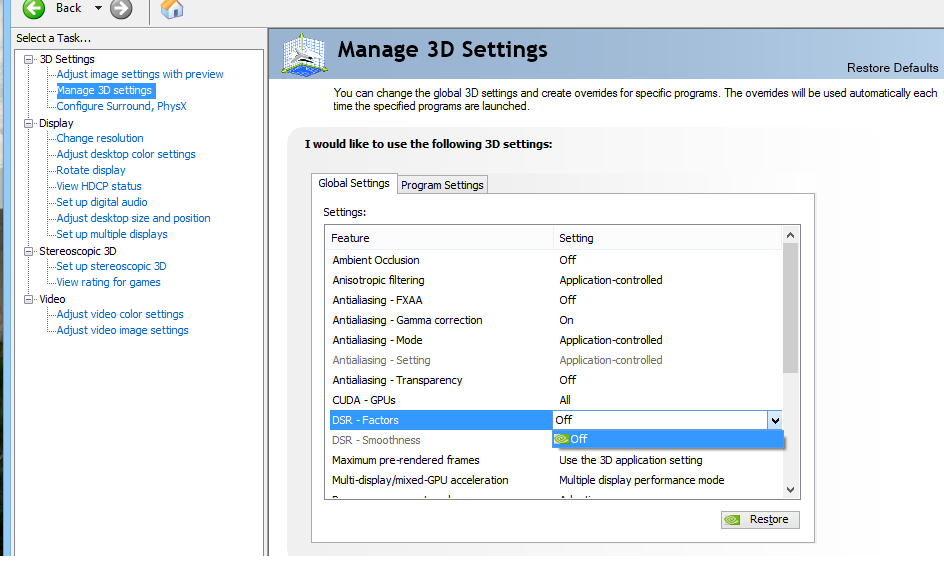Click the Setting column header
944x576 pixels.
click(668, 238)
